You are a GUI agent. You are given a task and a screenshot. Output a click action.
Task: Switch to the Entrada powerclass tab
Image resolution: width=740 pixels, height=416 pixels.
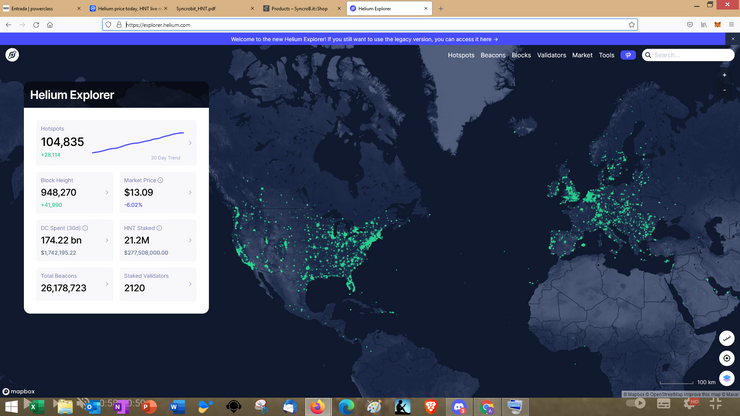click(x=42, y=8)
